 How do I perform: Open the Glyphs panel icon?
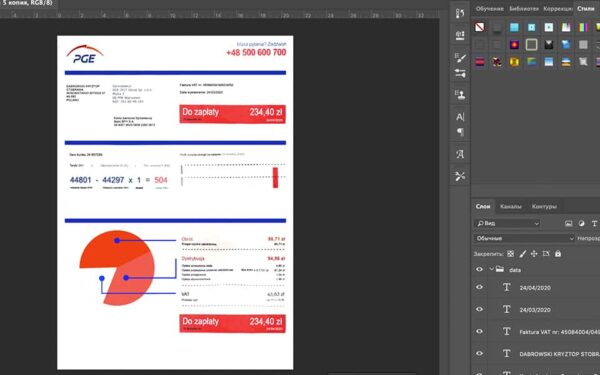click(x=460, y=154)
